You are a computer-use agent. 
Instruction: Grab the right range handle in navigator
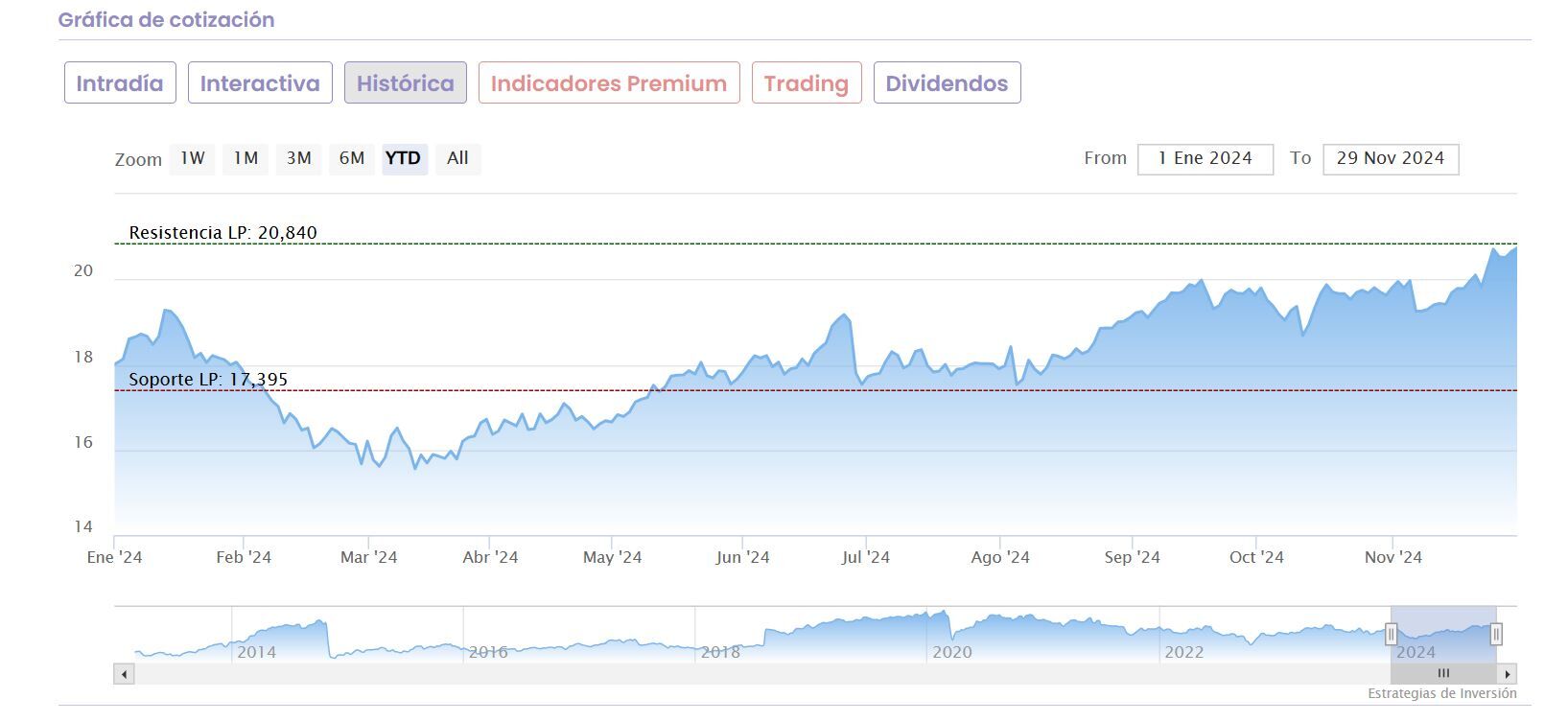click(x=1495, y=634)
